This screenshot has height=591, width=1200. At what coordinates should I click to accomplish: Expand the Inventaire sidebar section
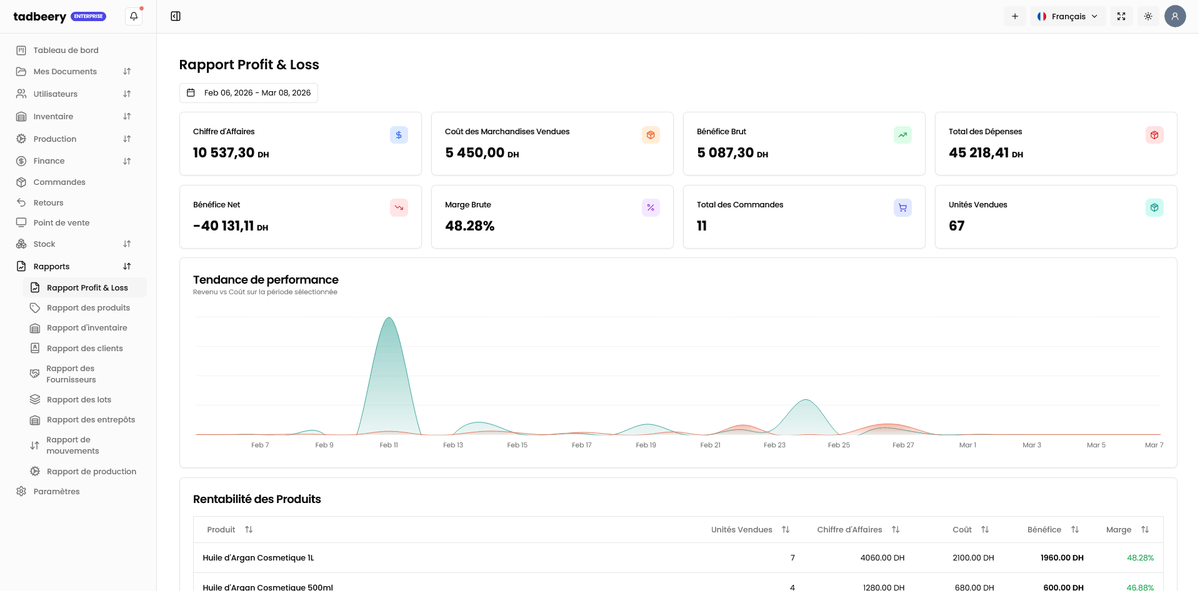(x=76, y=117)
